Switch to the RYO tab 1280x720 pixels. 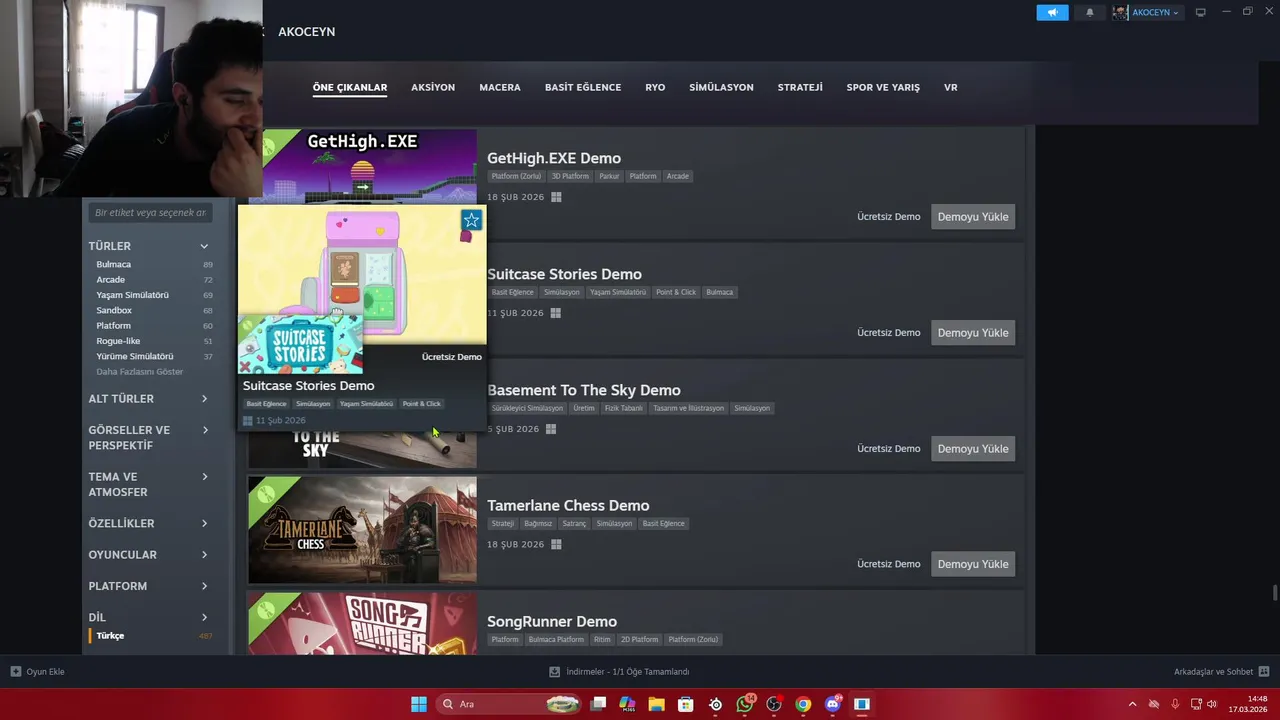click(x=655, y=87)
